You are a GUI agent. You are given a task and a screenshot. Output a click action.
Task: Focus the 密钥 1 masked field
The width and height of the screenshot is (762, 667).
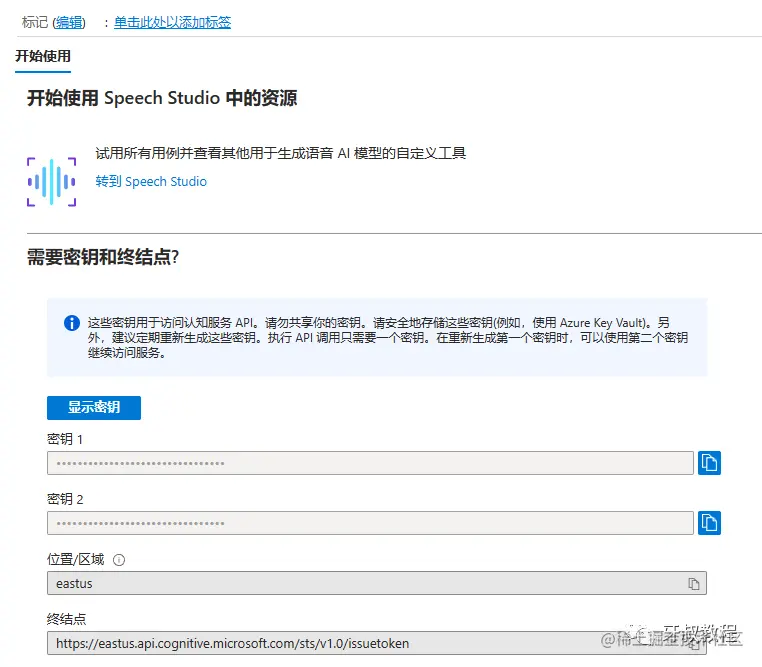370,463
